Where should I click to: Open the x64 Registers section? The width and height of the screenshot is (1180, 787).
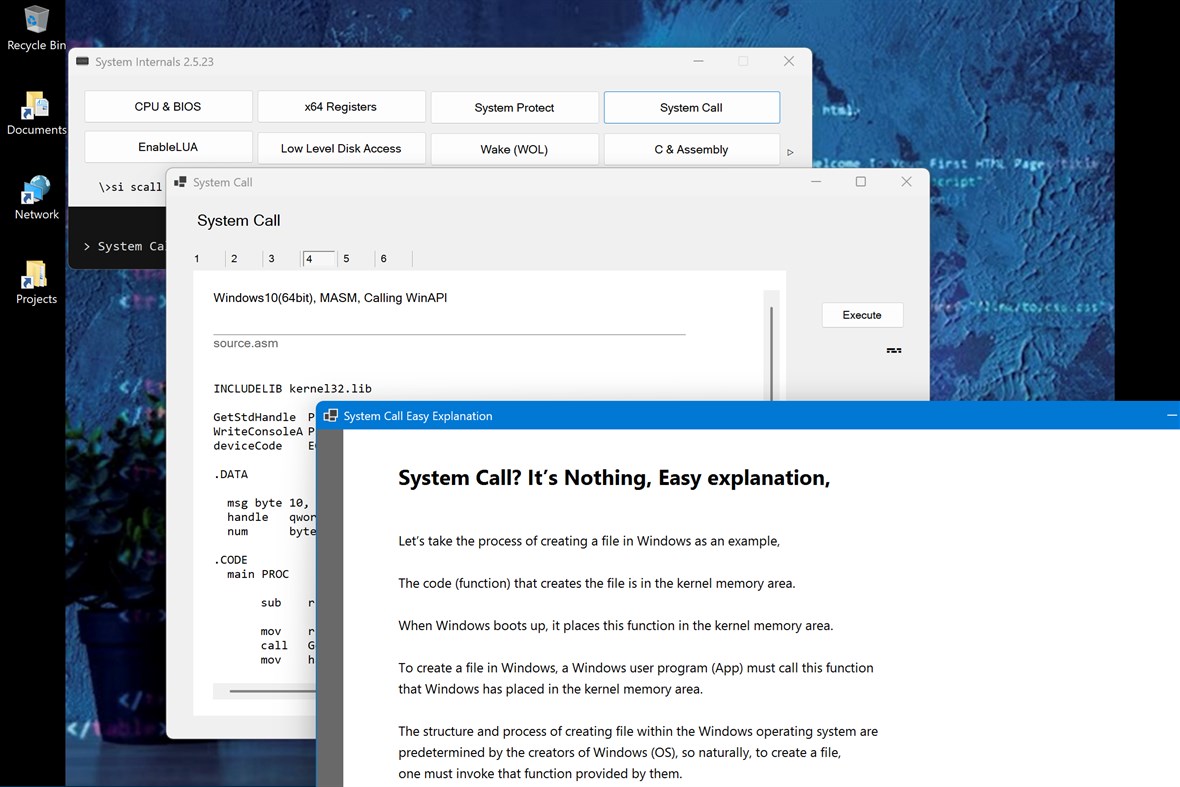coord(341,106)
